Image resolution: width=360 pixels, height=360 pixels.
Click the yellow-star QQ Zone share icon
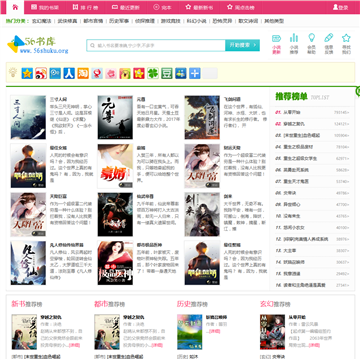pyautogui.click(x=27, y=73)
